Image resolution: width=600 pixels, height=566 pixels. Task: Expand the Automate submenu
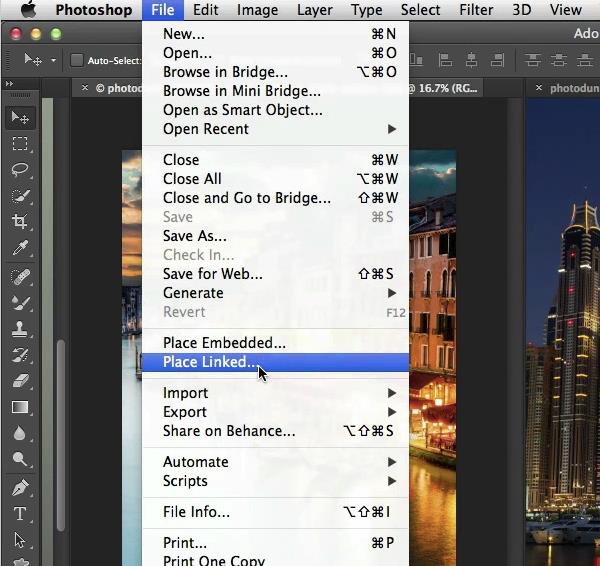(x=279, y=462)
